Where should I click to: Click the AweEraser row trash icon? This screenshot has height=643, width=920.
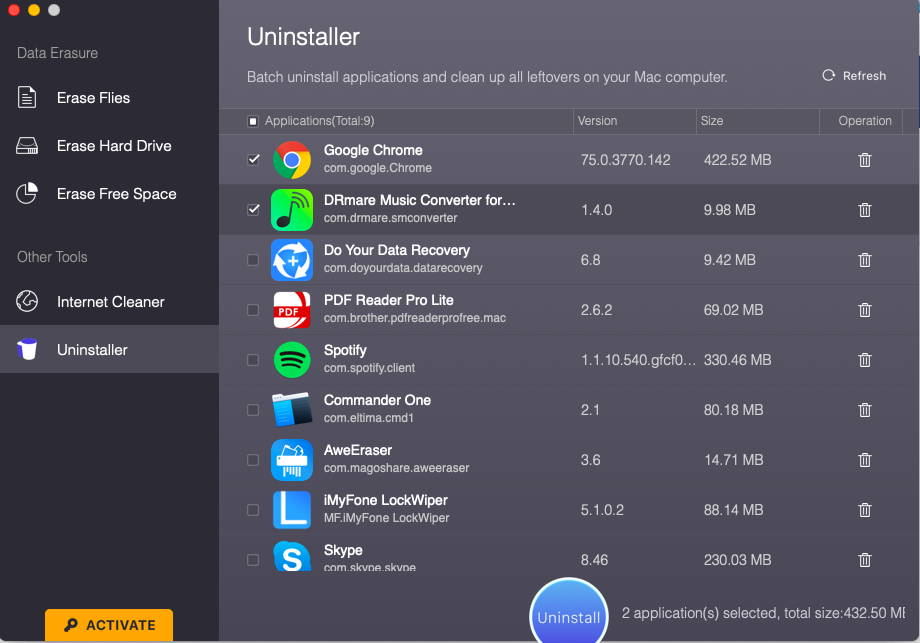(865, 459)
